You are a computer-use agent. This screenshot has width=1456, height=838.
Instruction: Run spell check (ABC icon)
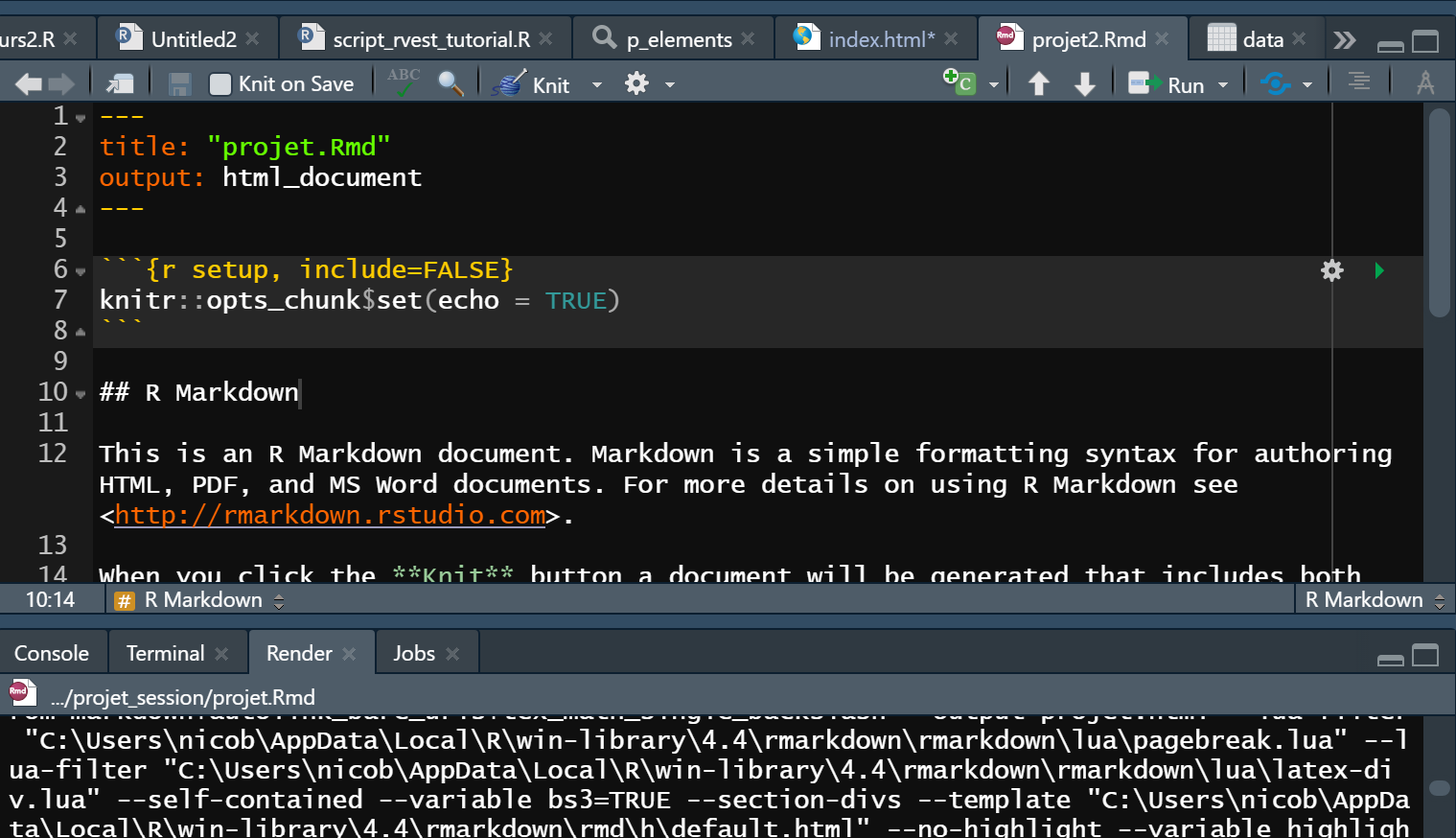pyautogui.click(x=404, y=82)
